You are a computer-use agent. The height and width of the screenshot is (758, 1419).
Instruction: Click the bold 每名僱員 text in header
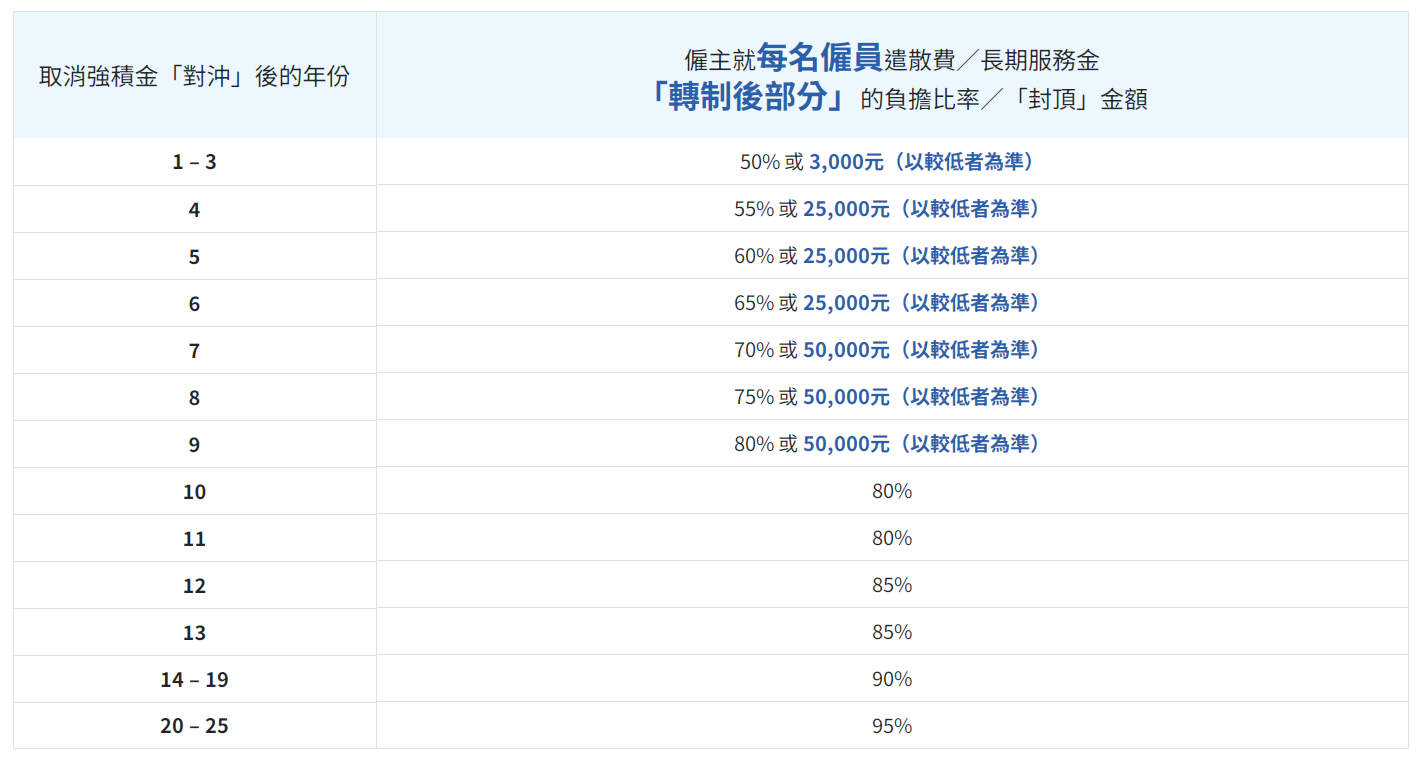819,58
